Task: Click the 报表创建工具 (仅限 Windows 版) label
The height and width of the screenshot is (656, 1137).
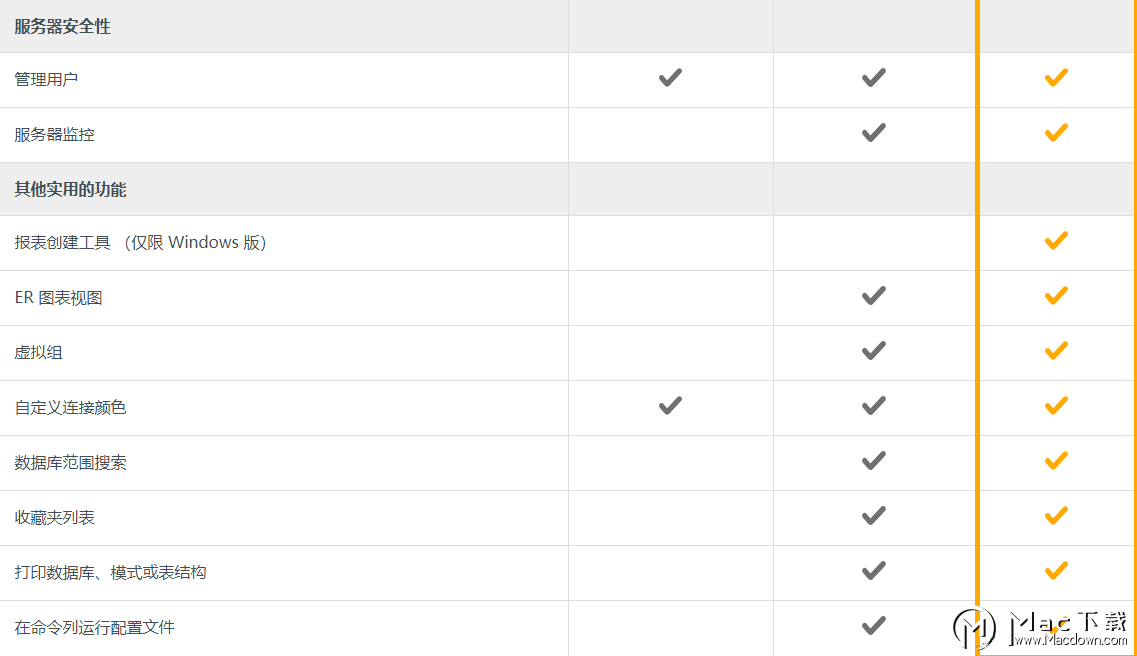Action: coord(141,242)
